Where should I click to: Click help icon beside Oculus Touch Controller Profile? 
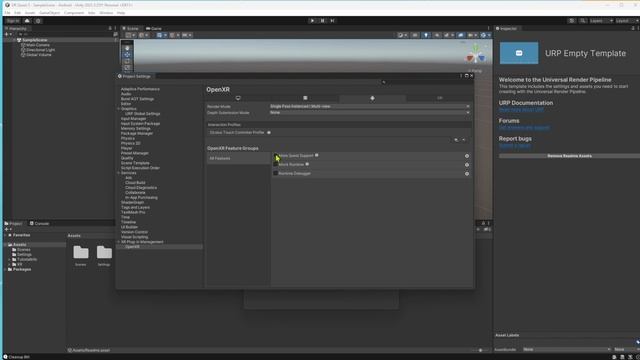click(269, 132)
